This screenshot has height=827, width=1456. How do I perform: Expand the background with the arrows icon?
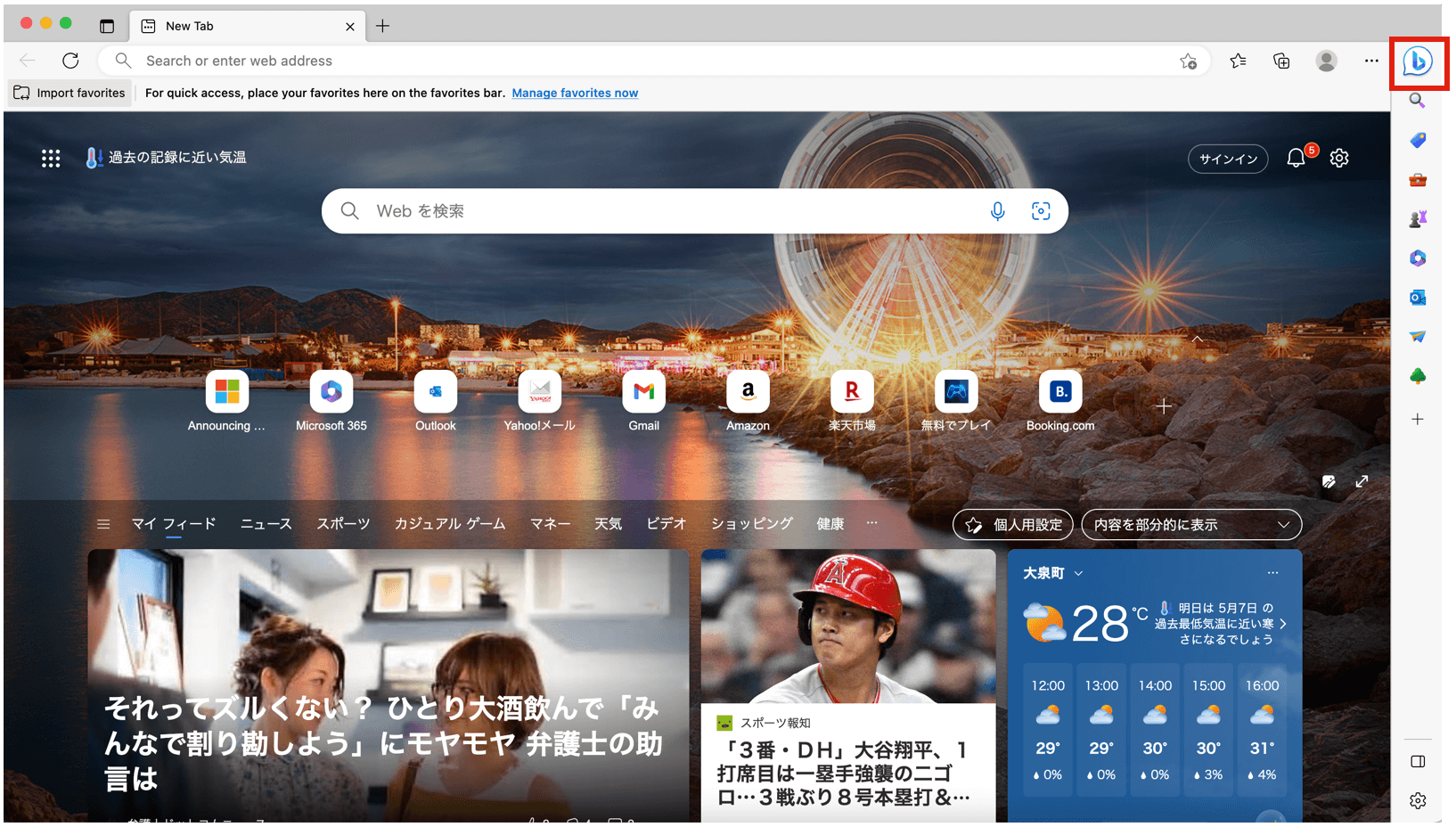click(1362, 482)
